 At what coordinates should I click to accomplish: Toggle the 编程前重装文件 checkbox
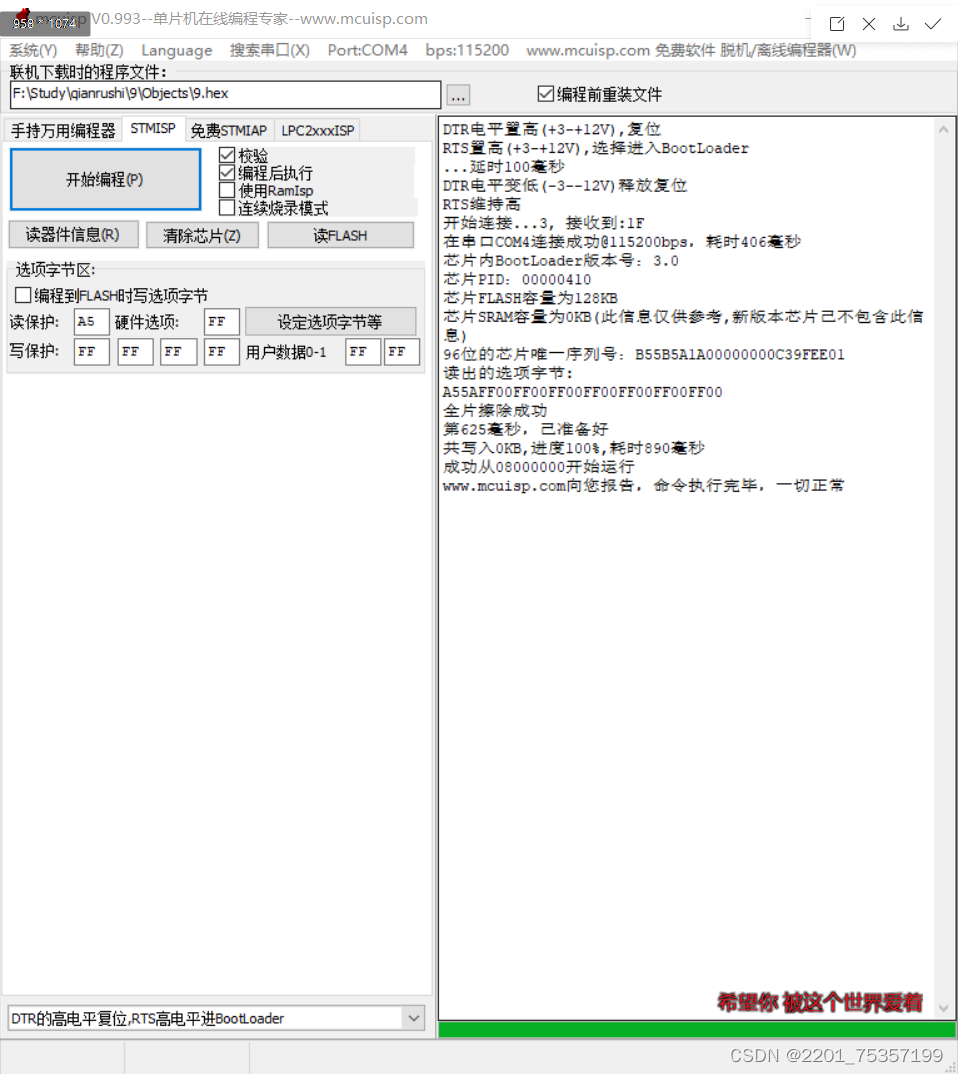pos(545,94)
